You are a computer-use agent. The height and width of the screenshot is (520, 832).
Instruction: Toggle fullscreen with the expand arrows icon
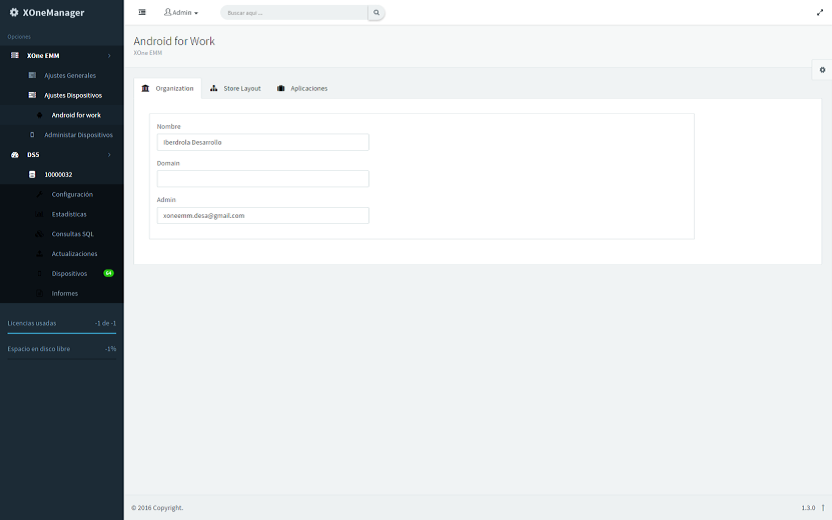coord(820,12)
